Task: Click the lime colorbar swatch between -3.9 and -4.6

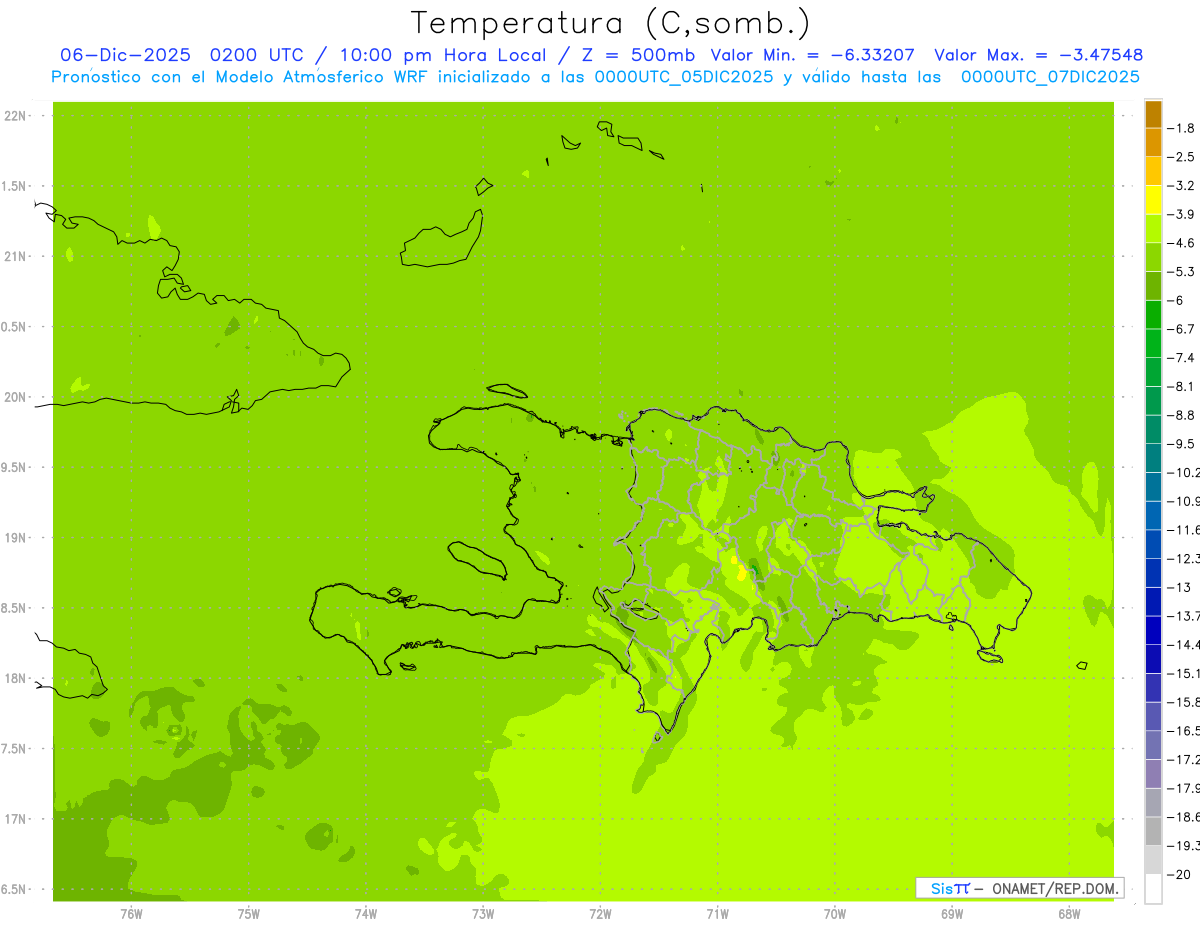Action: [1153, 228]
